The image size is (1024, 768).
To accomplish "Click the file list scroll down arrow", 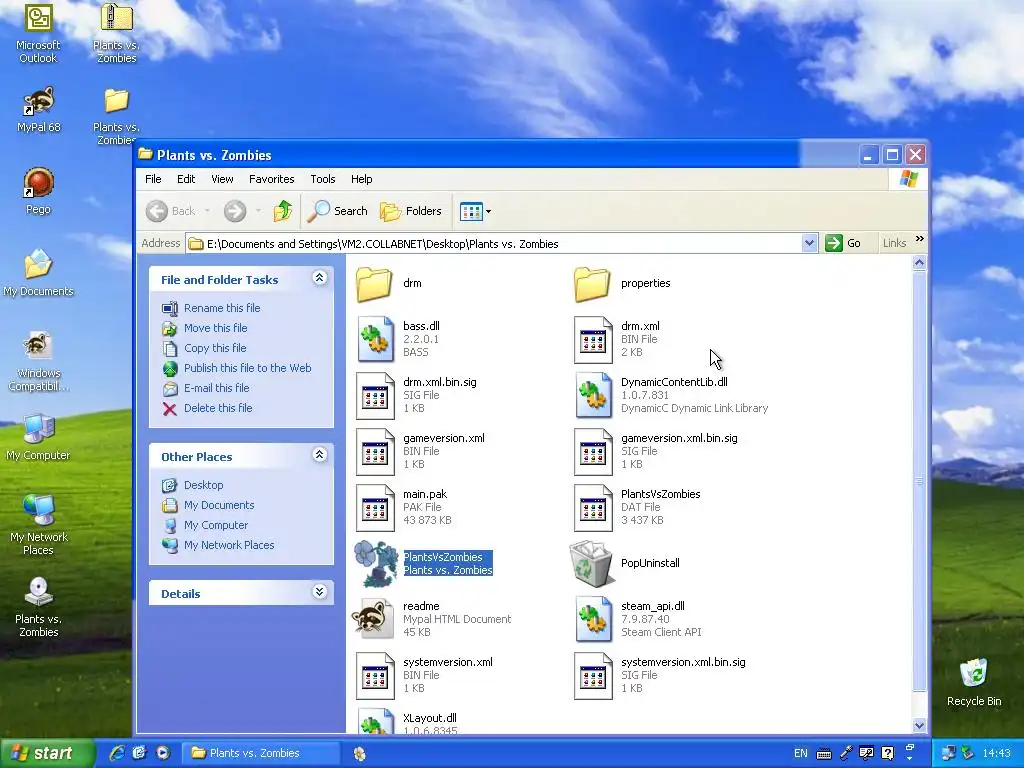I will (920, 725).
